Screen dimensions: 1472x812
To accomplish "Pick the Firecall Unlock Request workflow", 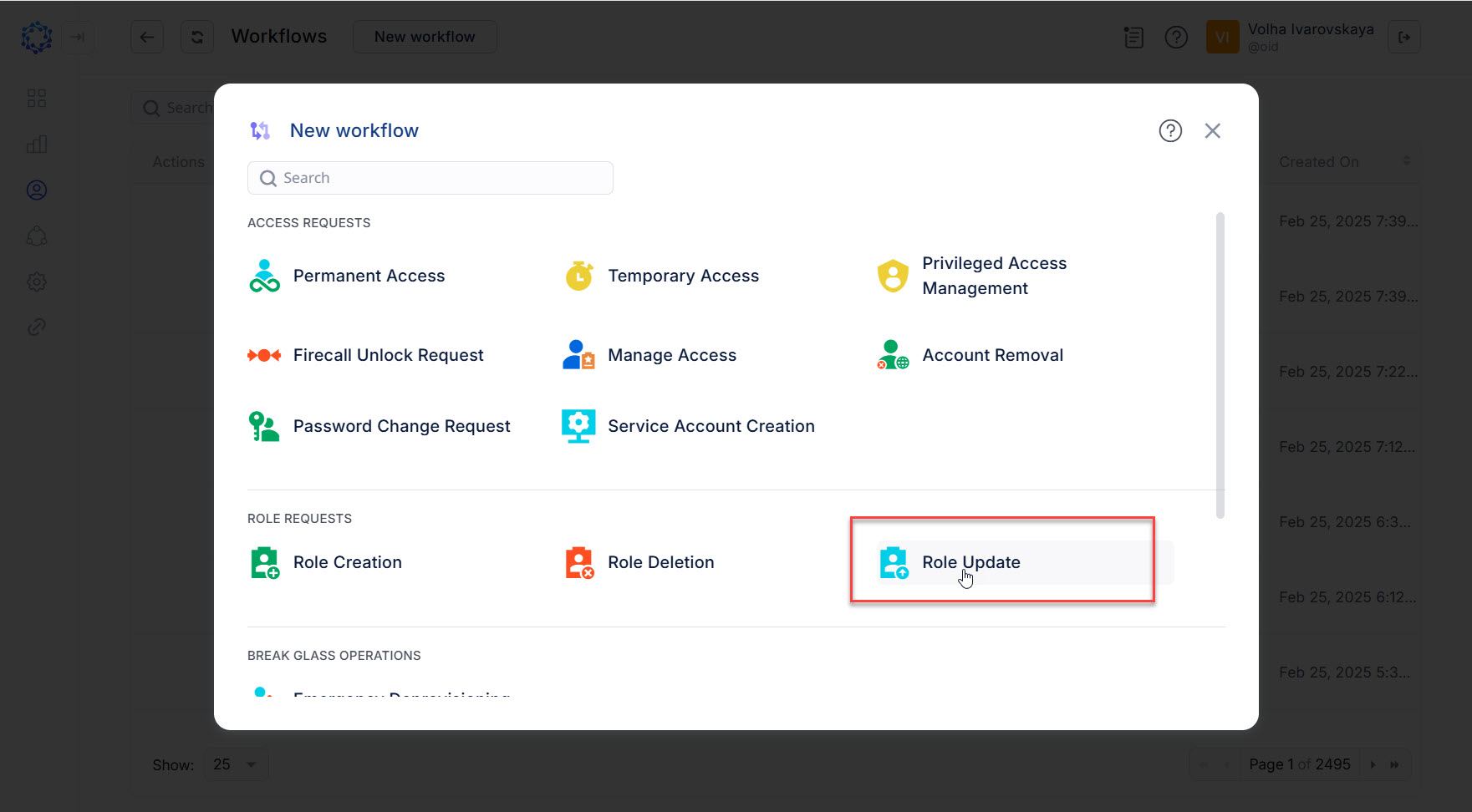I will (x=388, y=354).
